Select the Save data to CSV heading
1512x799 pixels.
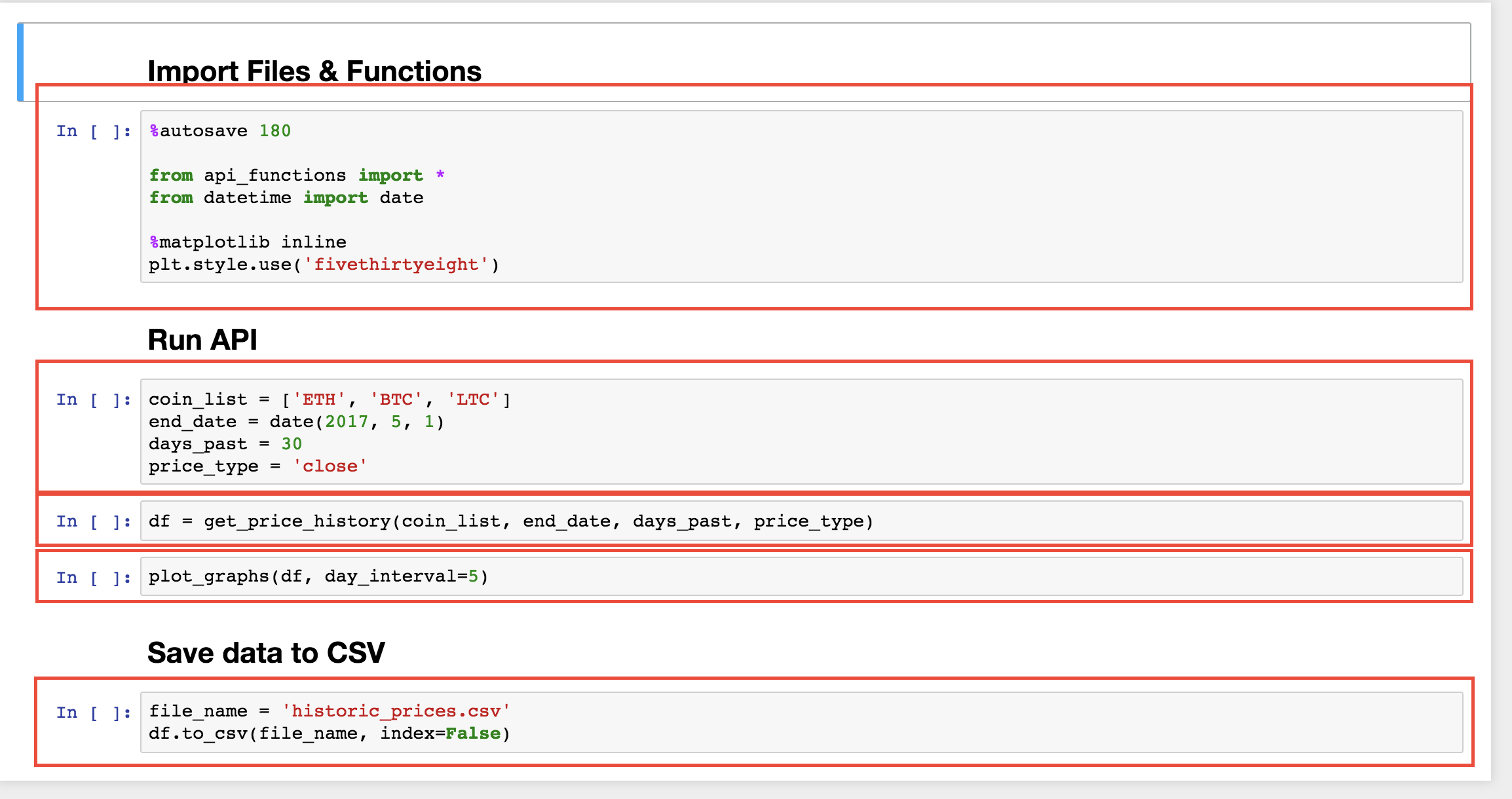pyautogui.click(x=266, y=653)
